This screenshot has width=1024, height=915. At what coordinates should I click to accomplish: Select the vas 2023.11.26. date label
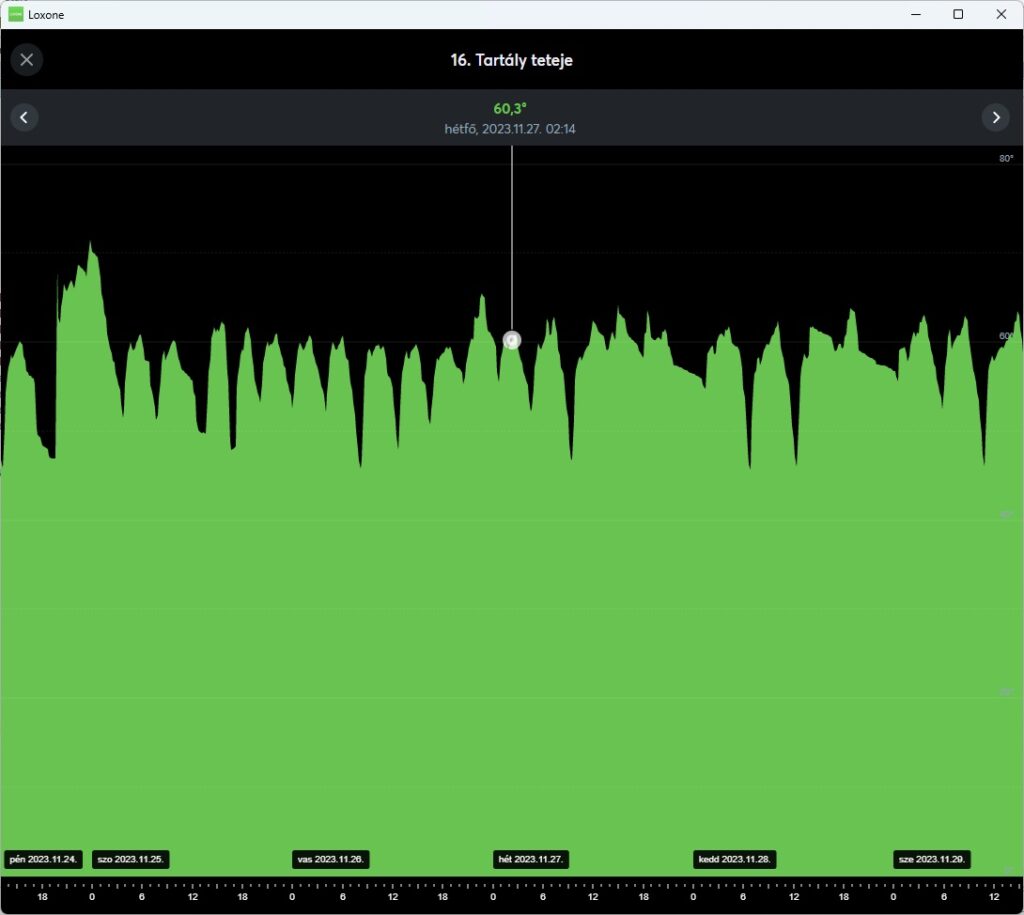click(330, 859)
